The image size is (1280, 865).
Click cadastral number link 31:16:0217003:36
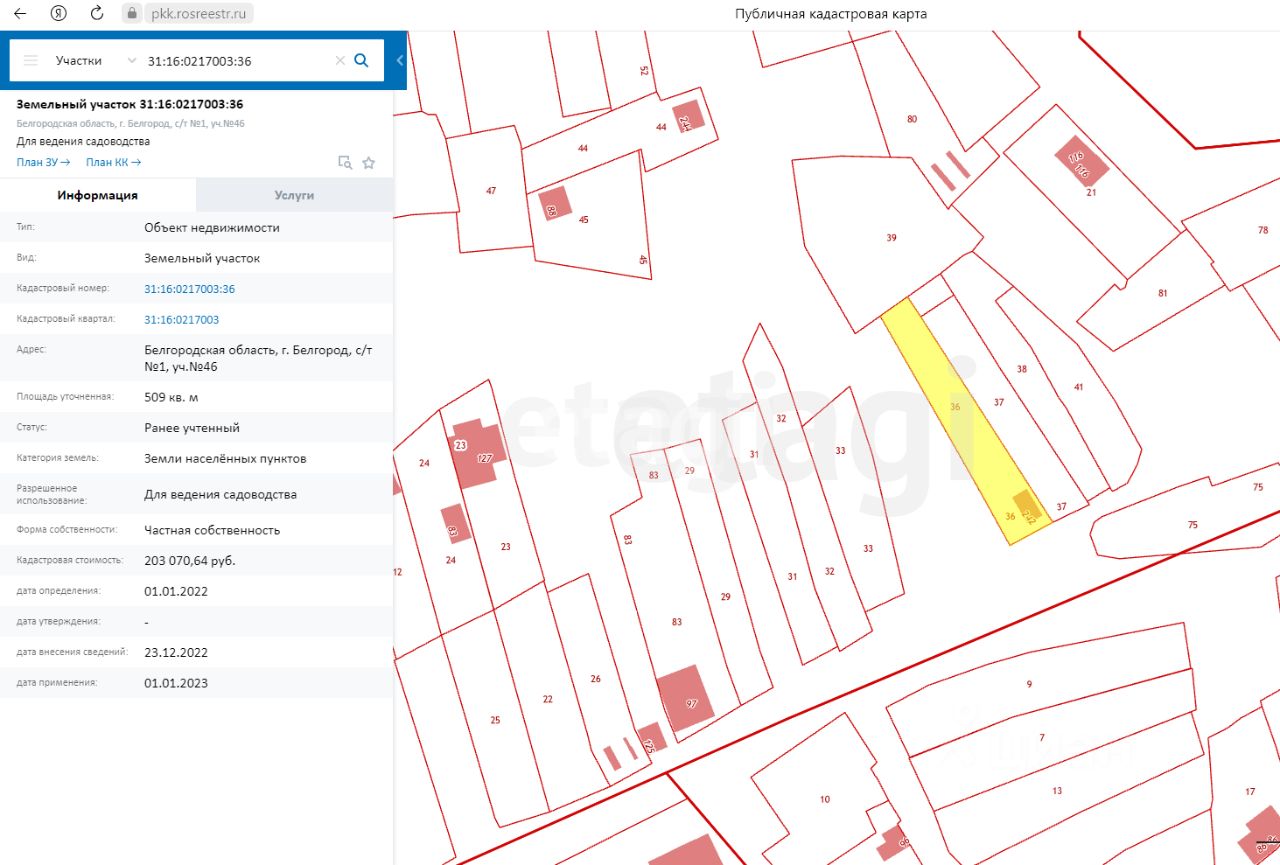pyautogui.click(x=189, y=289)
